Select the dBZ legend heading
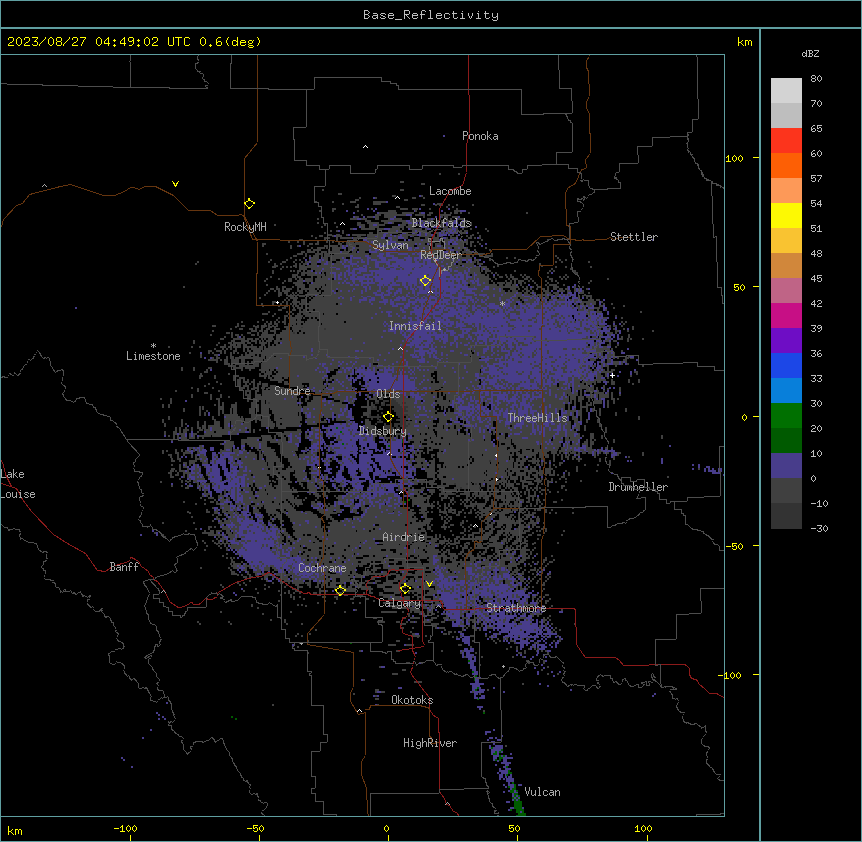This screenshot has height=842, width=862. coord(810,53)
